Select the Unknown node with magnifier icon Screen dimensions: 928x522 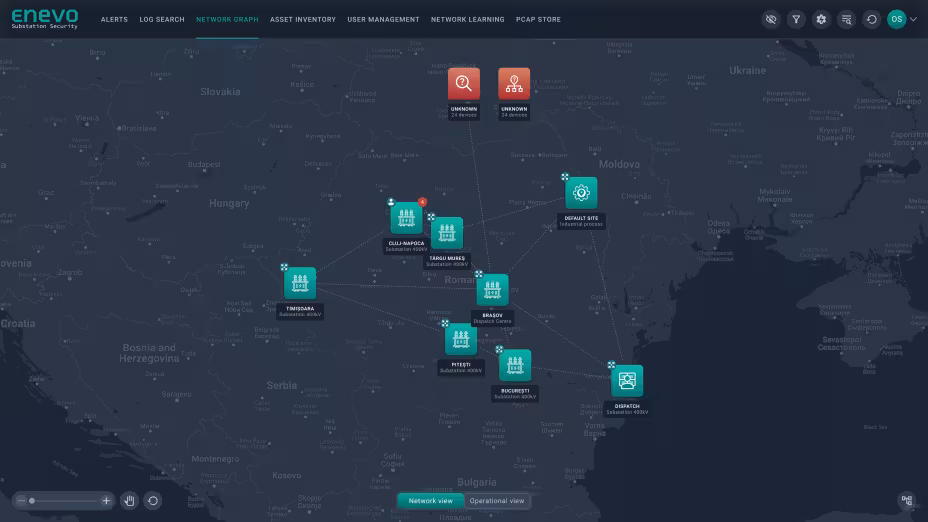tap(463, 83)
